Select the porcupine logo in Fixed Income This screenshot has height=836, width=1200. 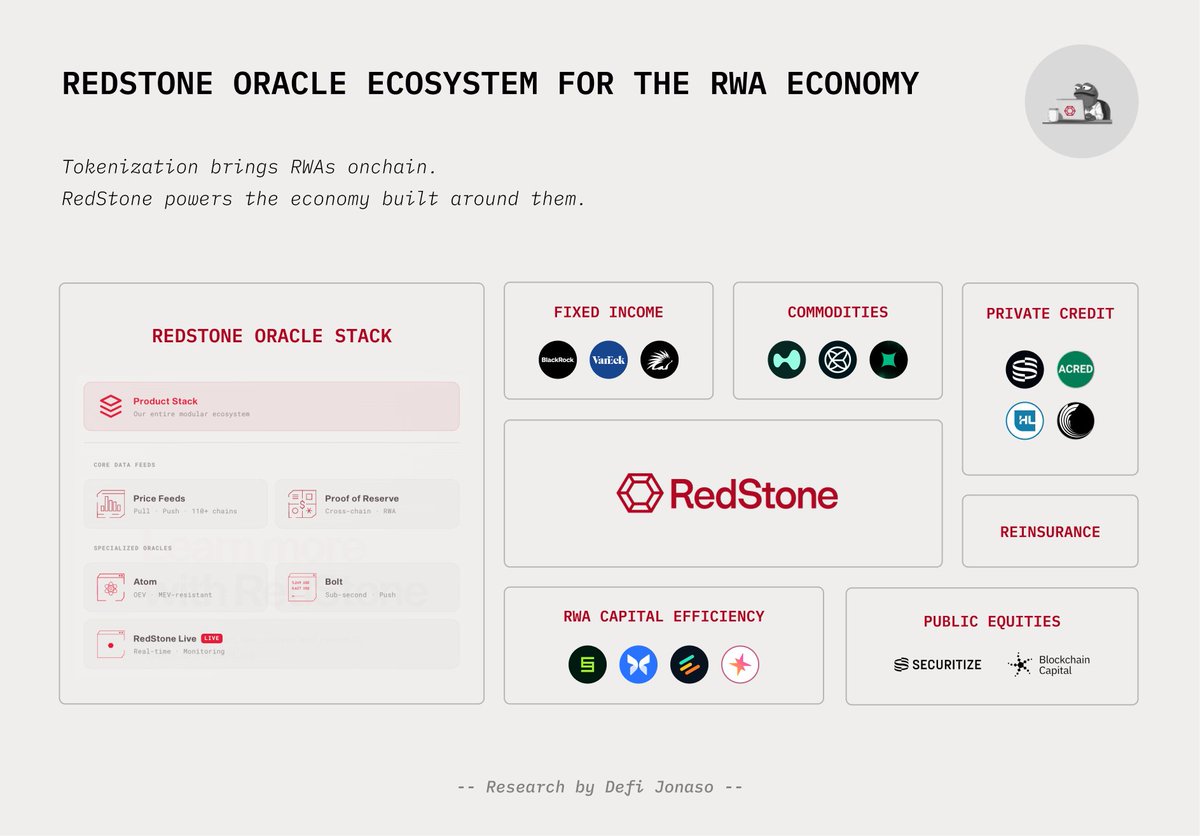pos(660,360)
